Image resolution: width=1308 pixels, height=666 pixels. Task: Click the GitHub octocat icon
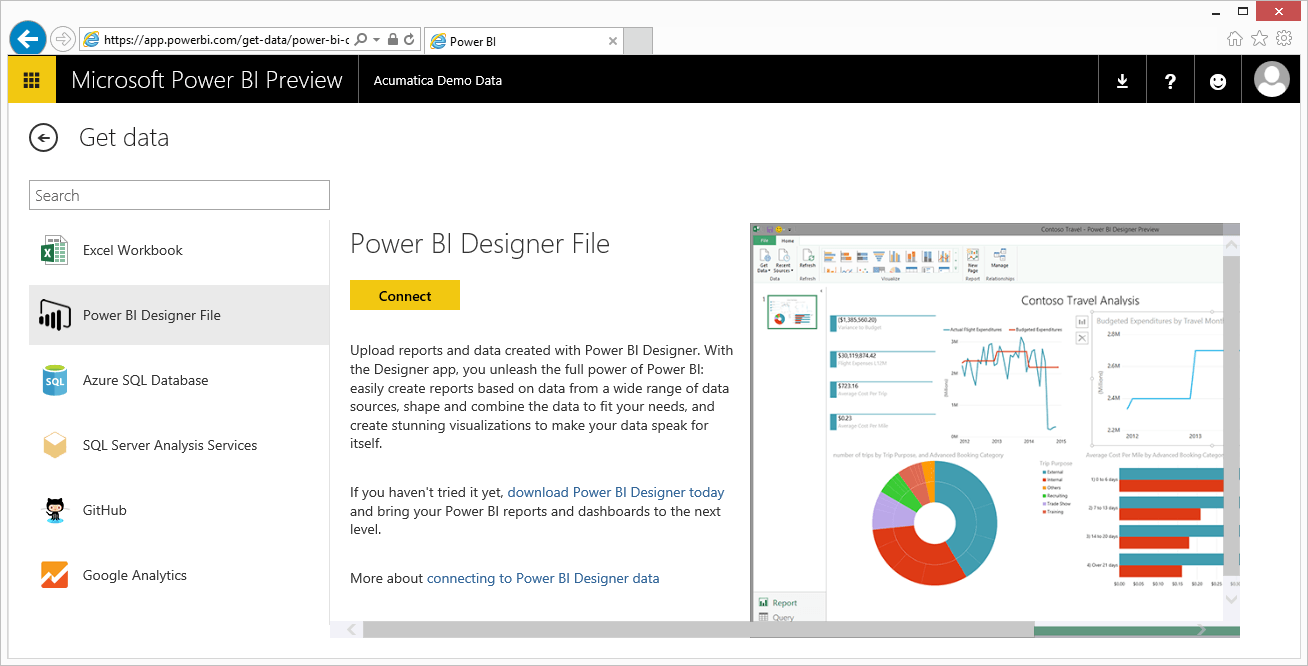coord(54,510)
